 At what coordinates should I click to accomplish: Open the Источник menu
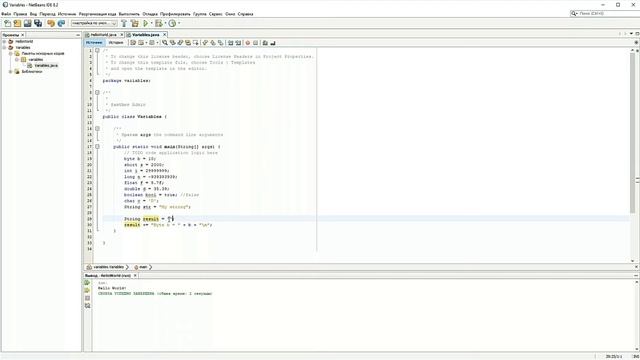[x=67, y=14]
